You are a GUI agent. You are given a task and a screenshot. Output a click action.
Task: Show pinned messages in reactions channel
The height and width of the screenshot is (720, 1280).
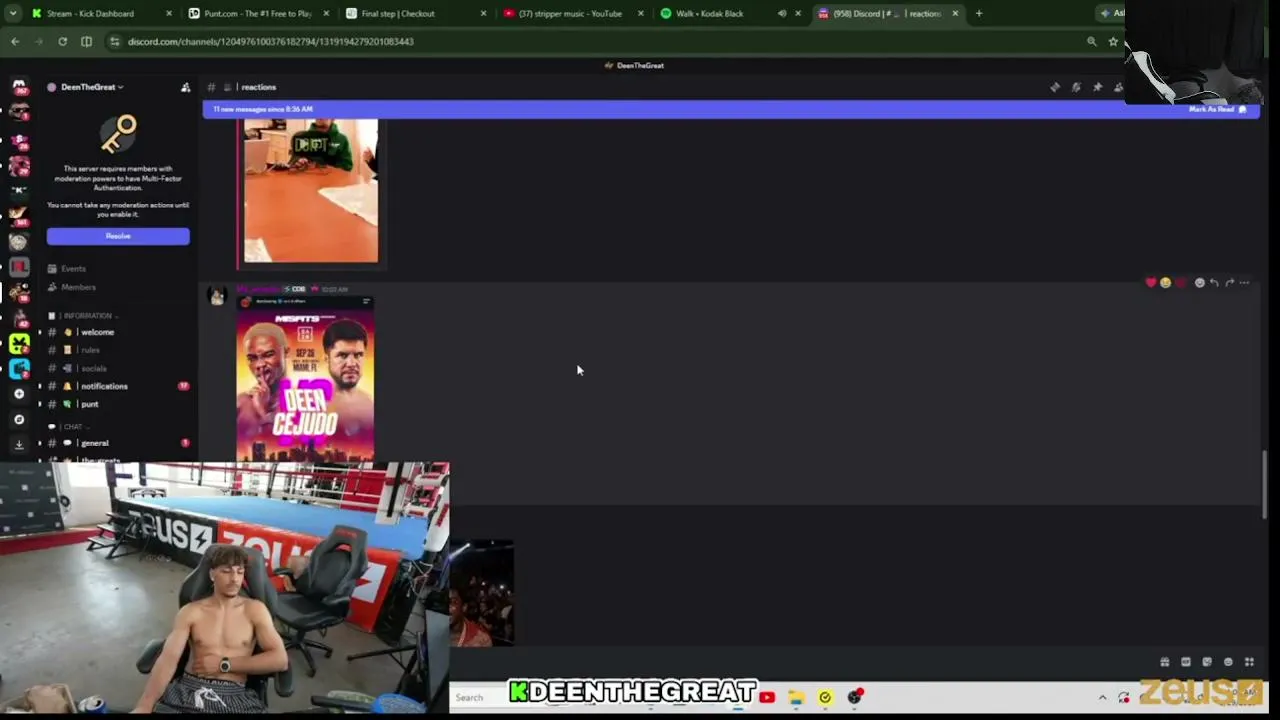point(1097,87)
